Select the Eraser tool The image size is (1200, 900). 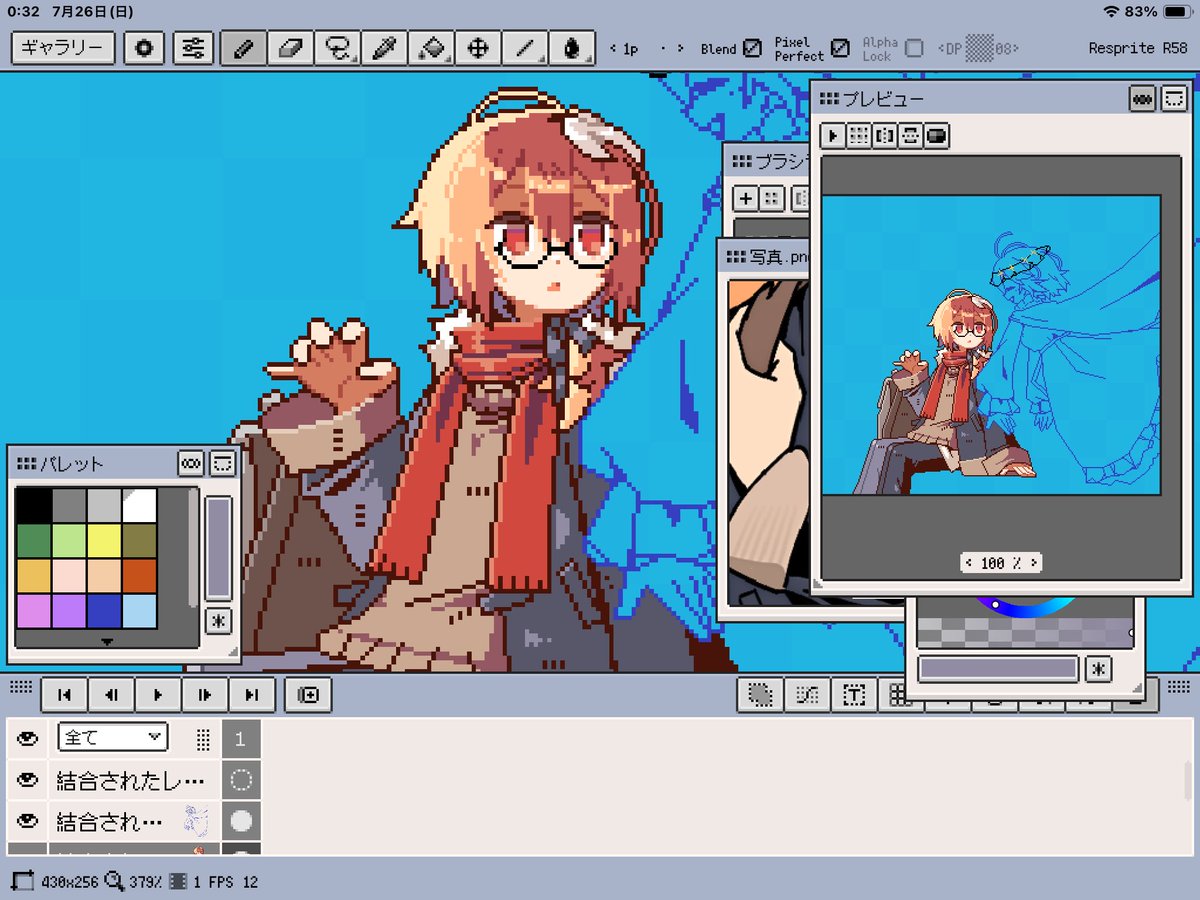tap(290, 48)
